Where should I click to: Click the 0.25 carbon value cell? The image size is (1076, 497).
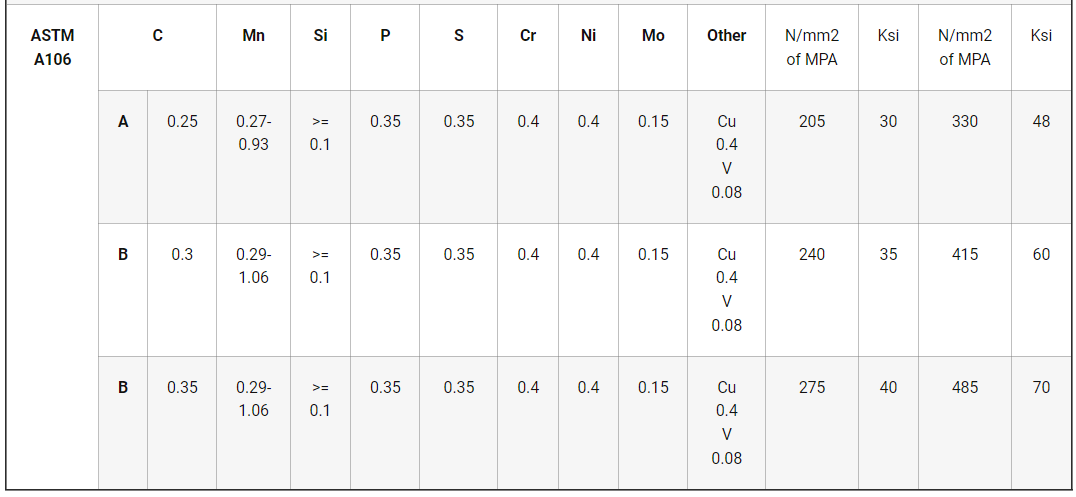[182, 121]
